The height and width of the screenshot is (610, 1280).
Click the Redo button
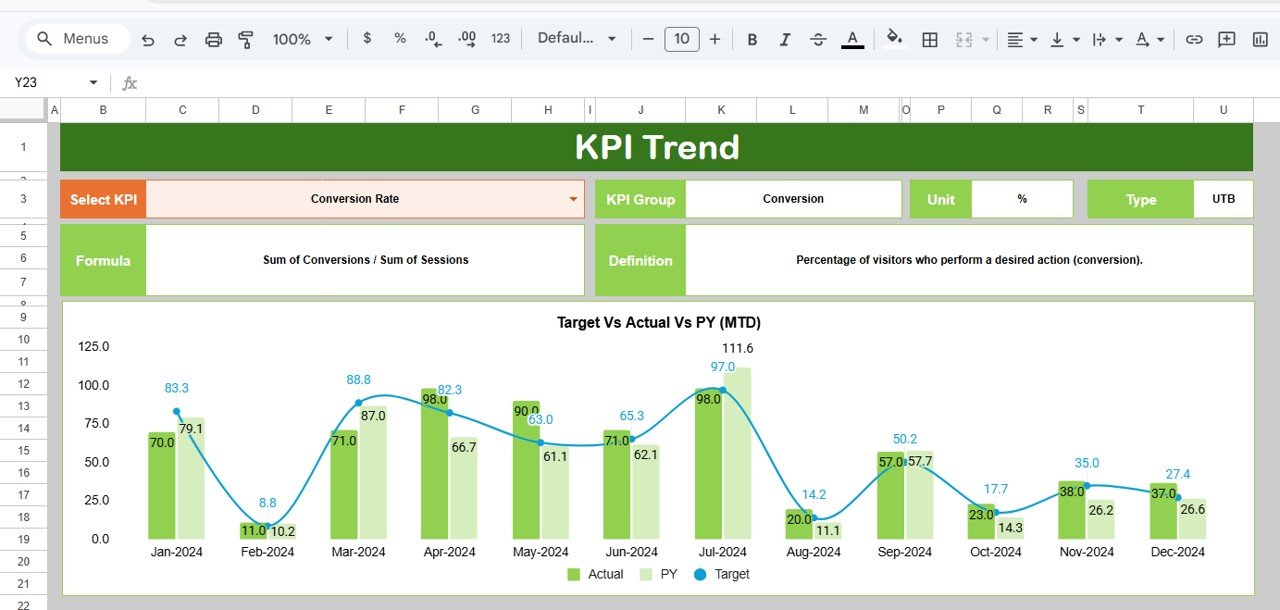coord(180,39)
